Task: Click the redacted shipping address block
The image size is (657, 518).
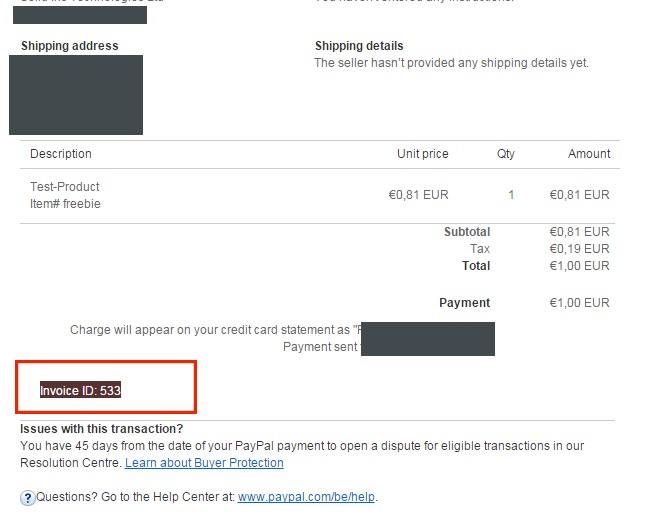Action: [76, 95]
